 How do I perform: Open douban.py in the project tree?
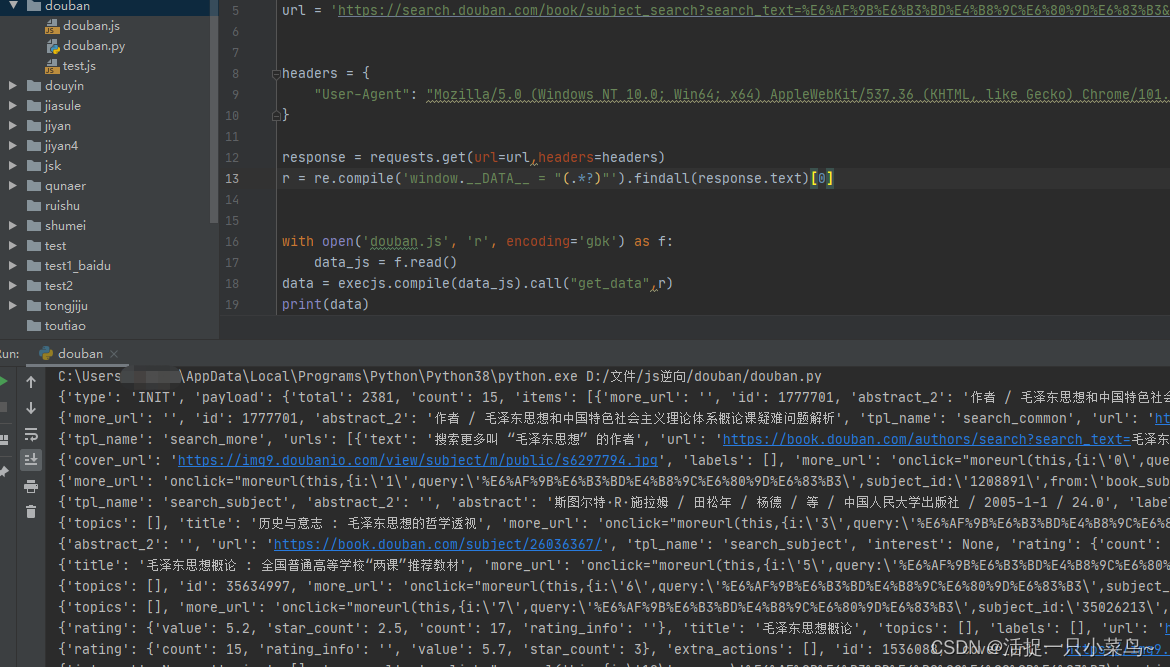click(x=93, y=46)
